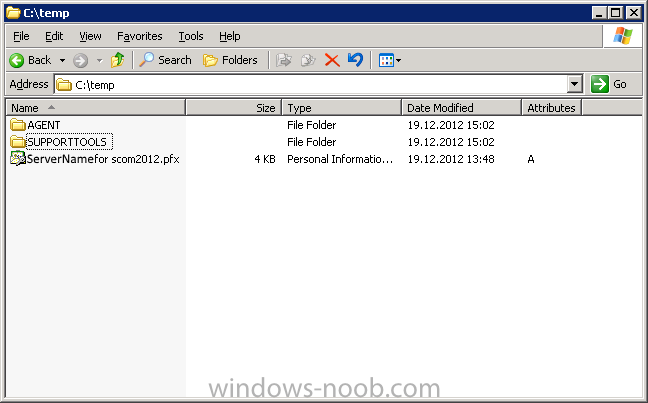Screen dimensions: 648x403
Task: Open the Forward history dropdown arrow
Action: pyautogui.click(x=100, y=60)
